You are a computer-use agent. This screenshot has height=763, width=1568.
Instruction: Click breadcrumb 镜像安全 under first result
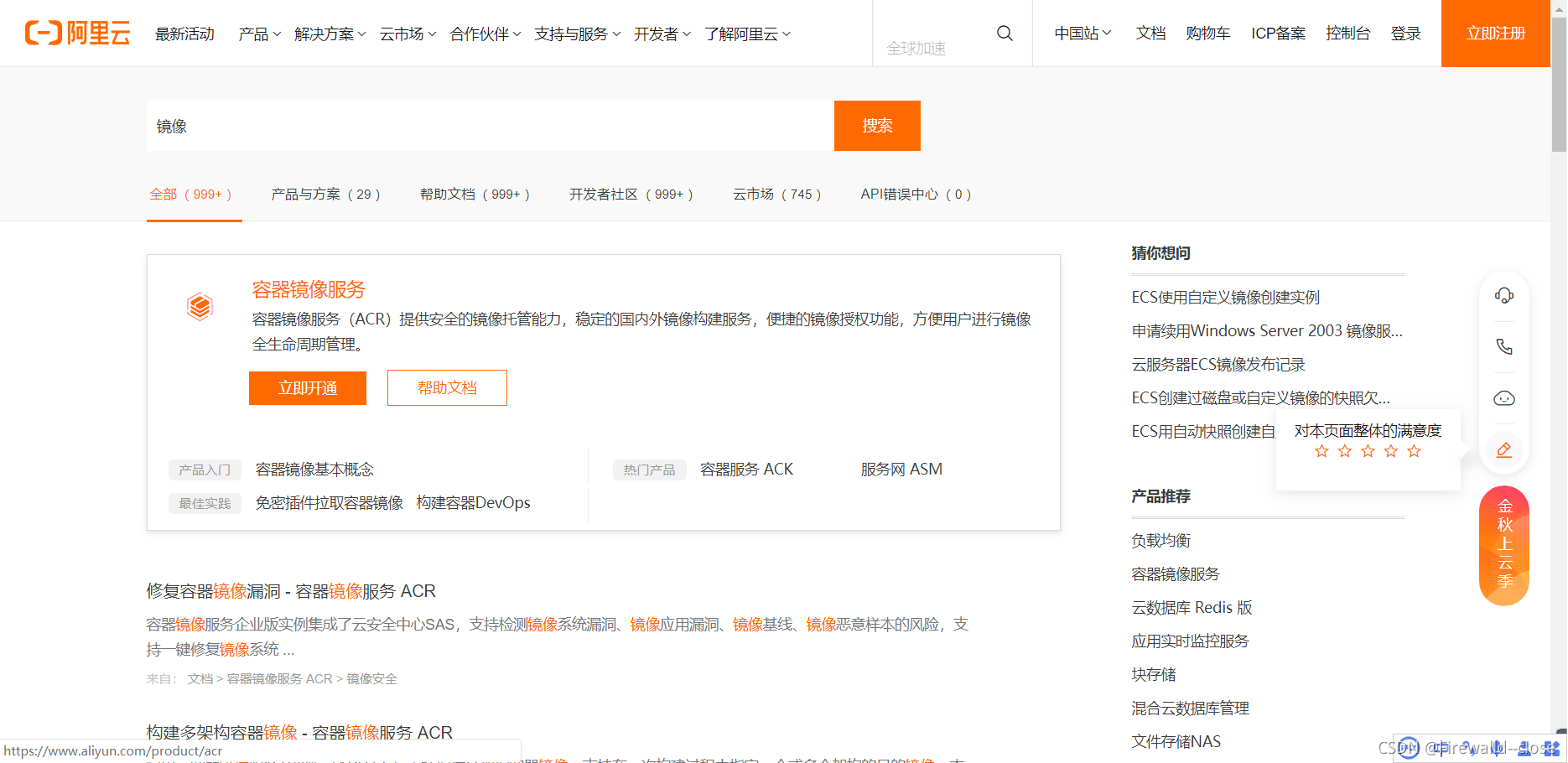point(372,679)
